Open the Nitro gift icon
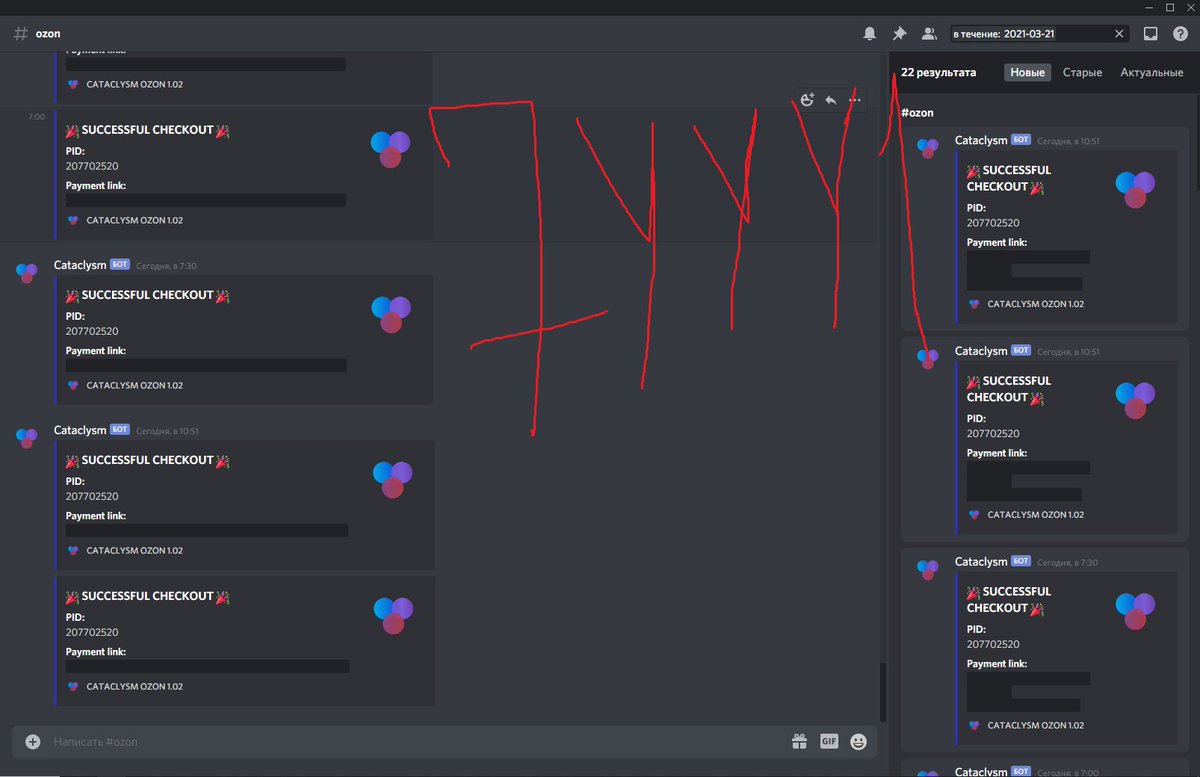This screenshot has height=777, width=1200. [x=799, y=742]
